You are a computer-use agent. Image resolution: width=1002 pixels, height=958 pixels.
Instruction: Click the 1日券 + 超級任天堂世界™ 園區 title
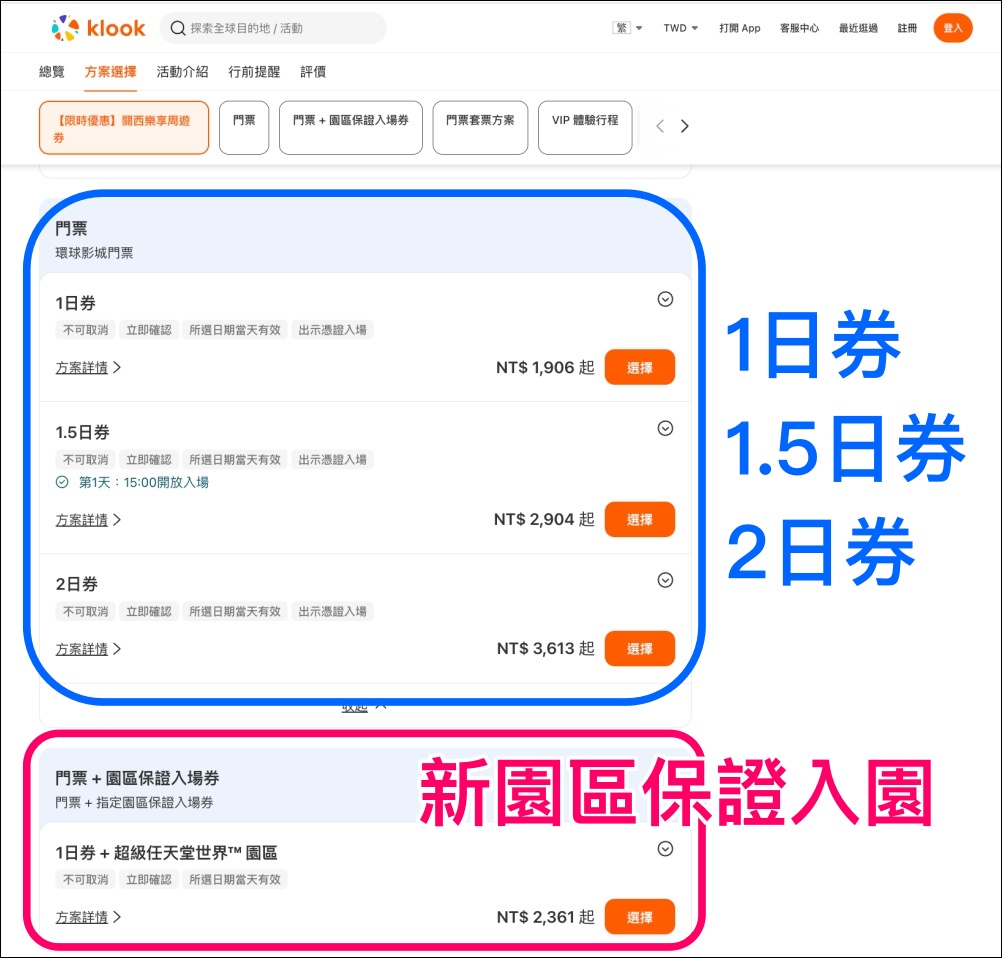pos(166,853)
